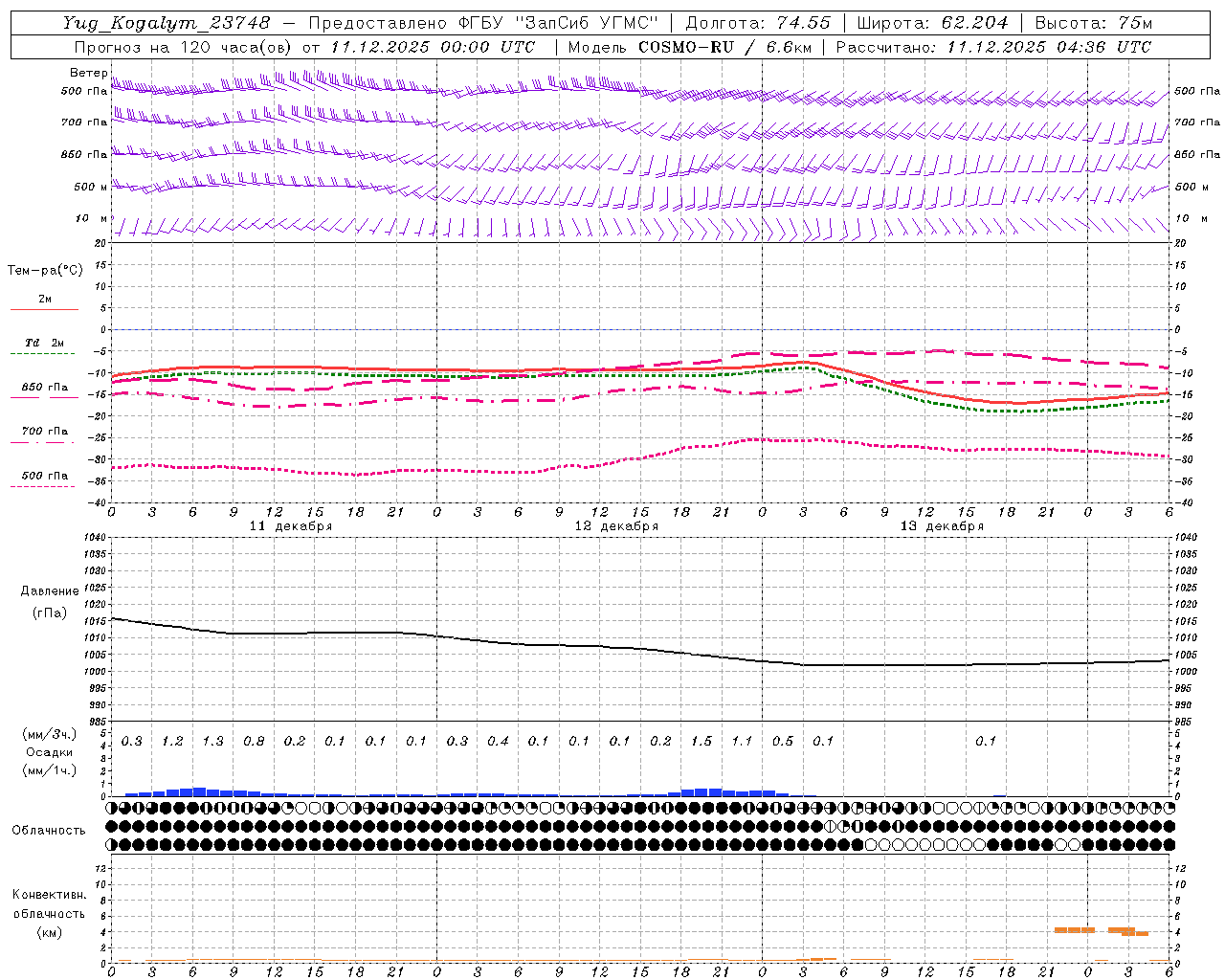Click the Облачность row label
The width and height of the screenshot is (1225, 980).
coord(49,830)
